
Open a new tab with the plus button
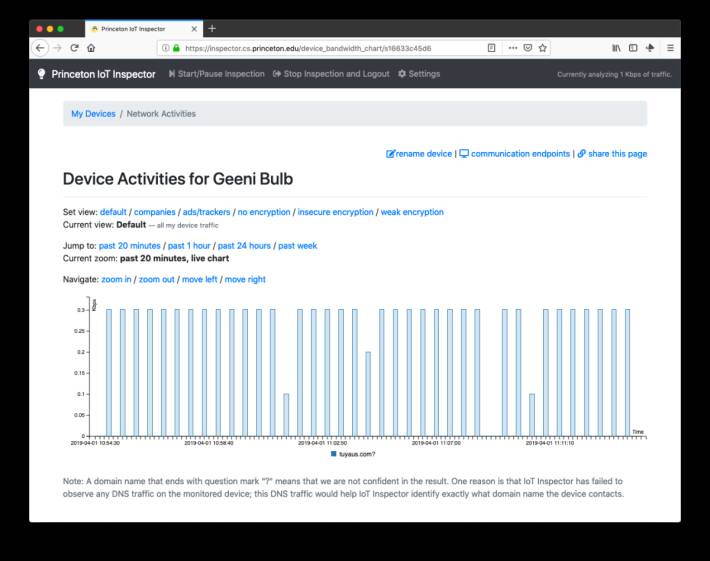click(211, 29)
